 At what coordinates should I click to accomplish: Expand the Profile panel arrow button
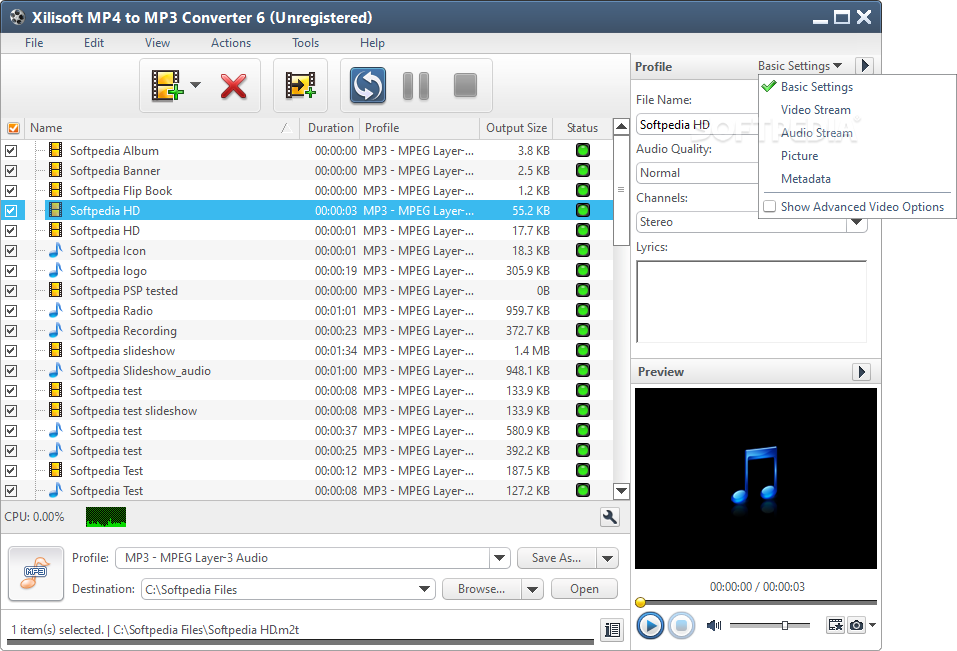point(864,65)
